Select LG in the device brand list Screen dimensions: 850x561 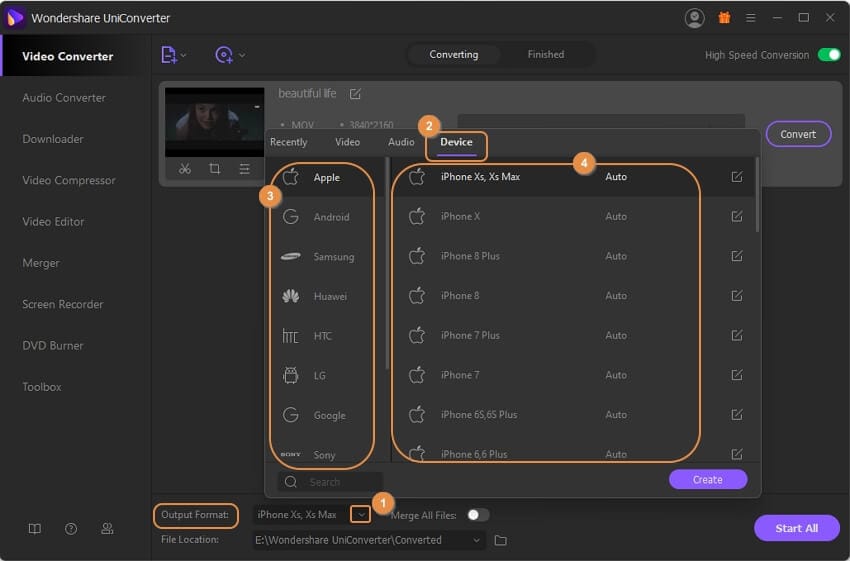click(x=325, y=375)
